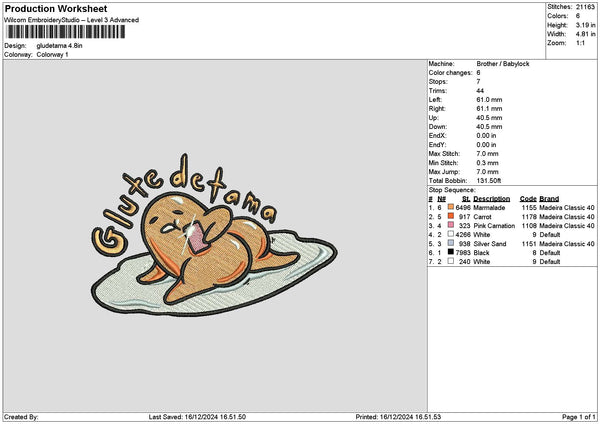600x424 pixels.
Task: Select the Black color swatch
Action: [451, 252]
